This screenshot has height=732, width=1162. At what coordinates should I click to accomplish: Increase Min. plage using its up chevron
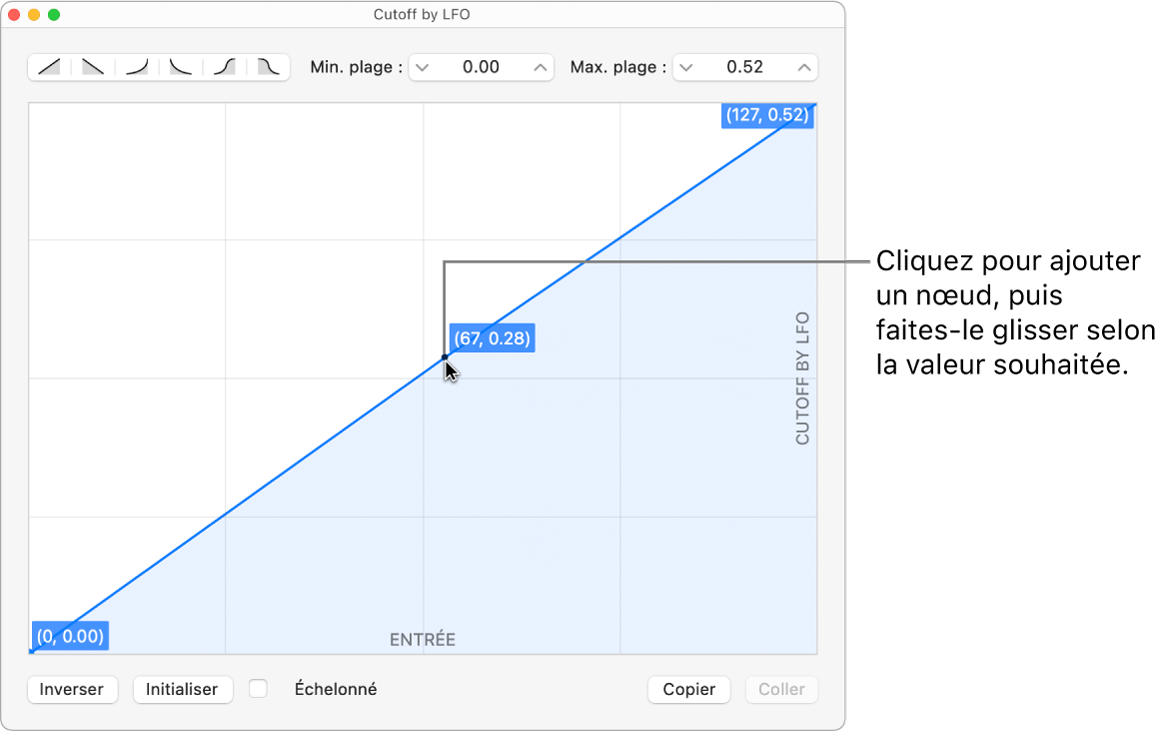pyautogui.click(x=539, y=66)
